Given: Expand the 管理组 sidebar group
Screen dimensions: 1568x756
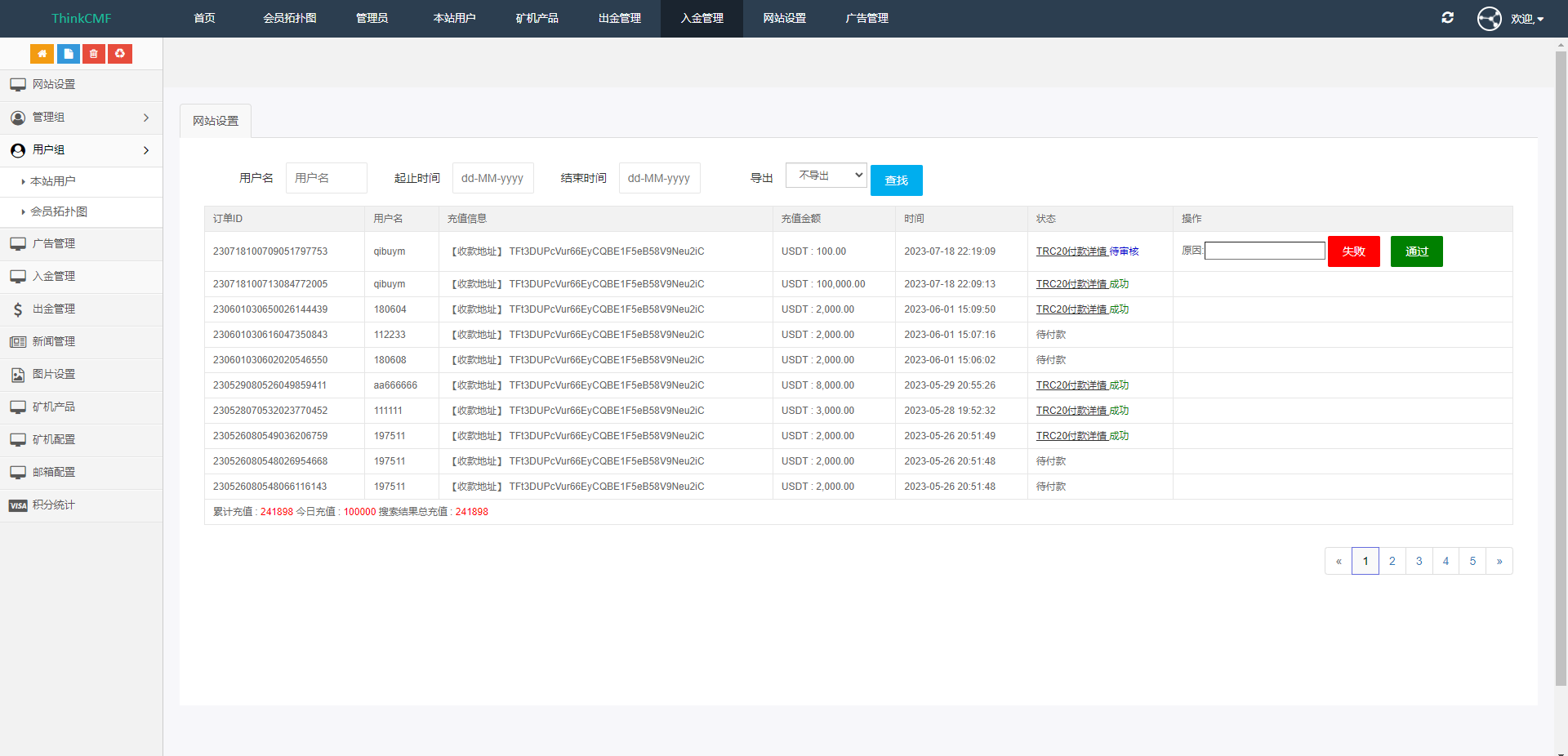Looking at the screenshot, I should (x=81, y=118).
